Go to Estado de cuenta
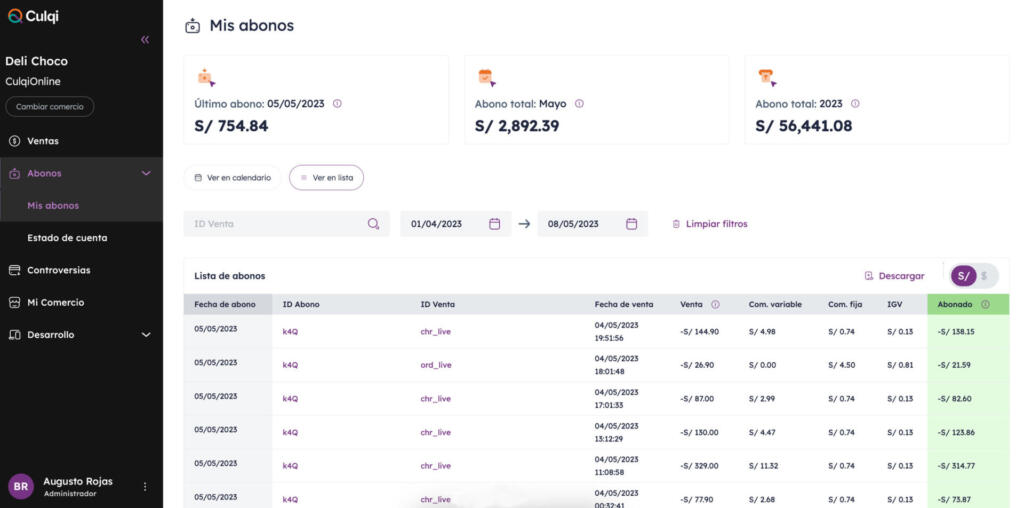This screenshot has width=1024, height=508. click(67, 238)
